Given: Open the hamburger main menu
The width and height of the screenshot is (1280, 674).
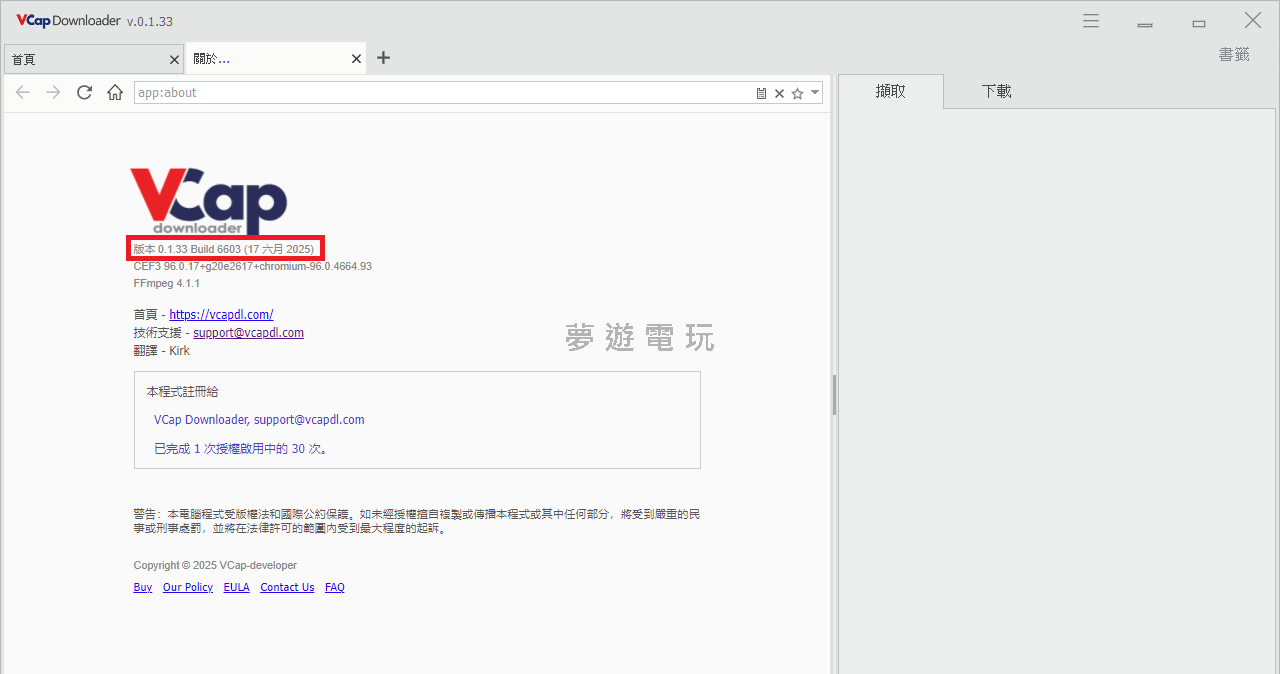Looking at the screenshot, I should (1091, 21).
